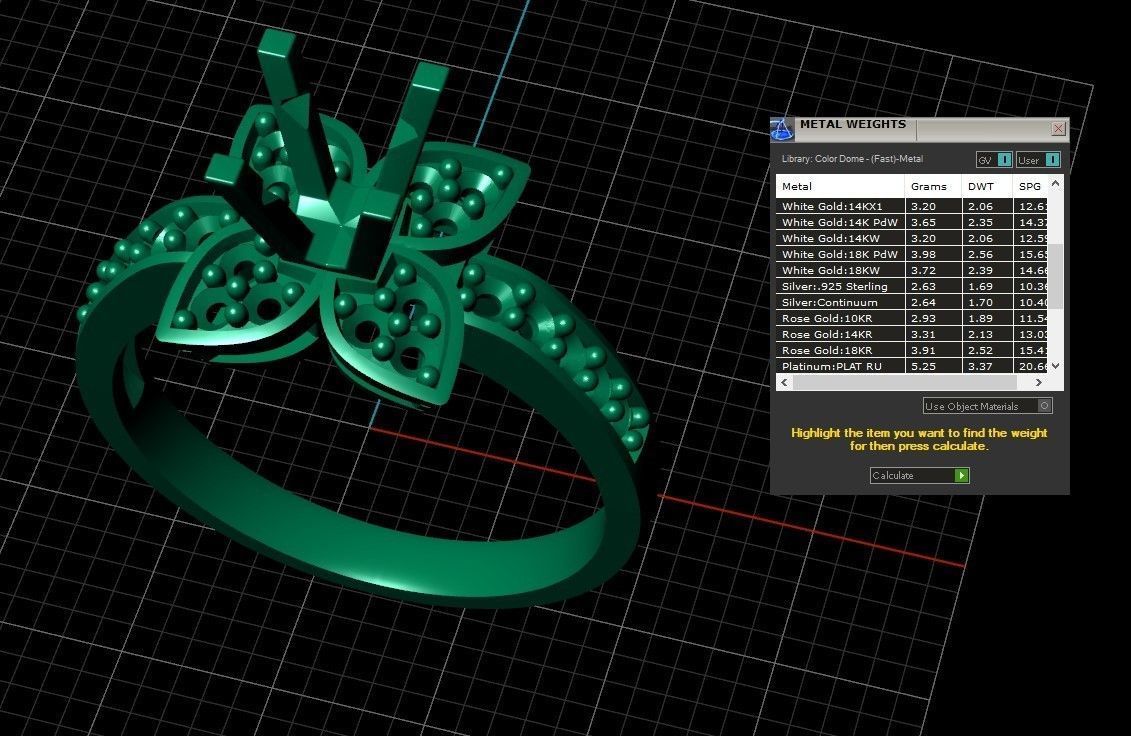Sort by the Grams column header
Viewport: 1131px width, 736px height.
pos(933,186)
